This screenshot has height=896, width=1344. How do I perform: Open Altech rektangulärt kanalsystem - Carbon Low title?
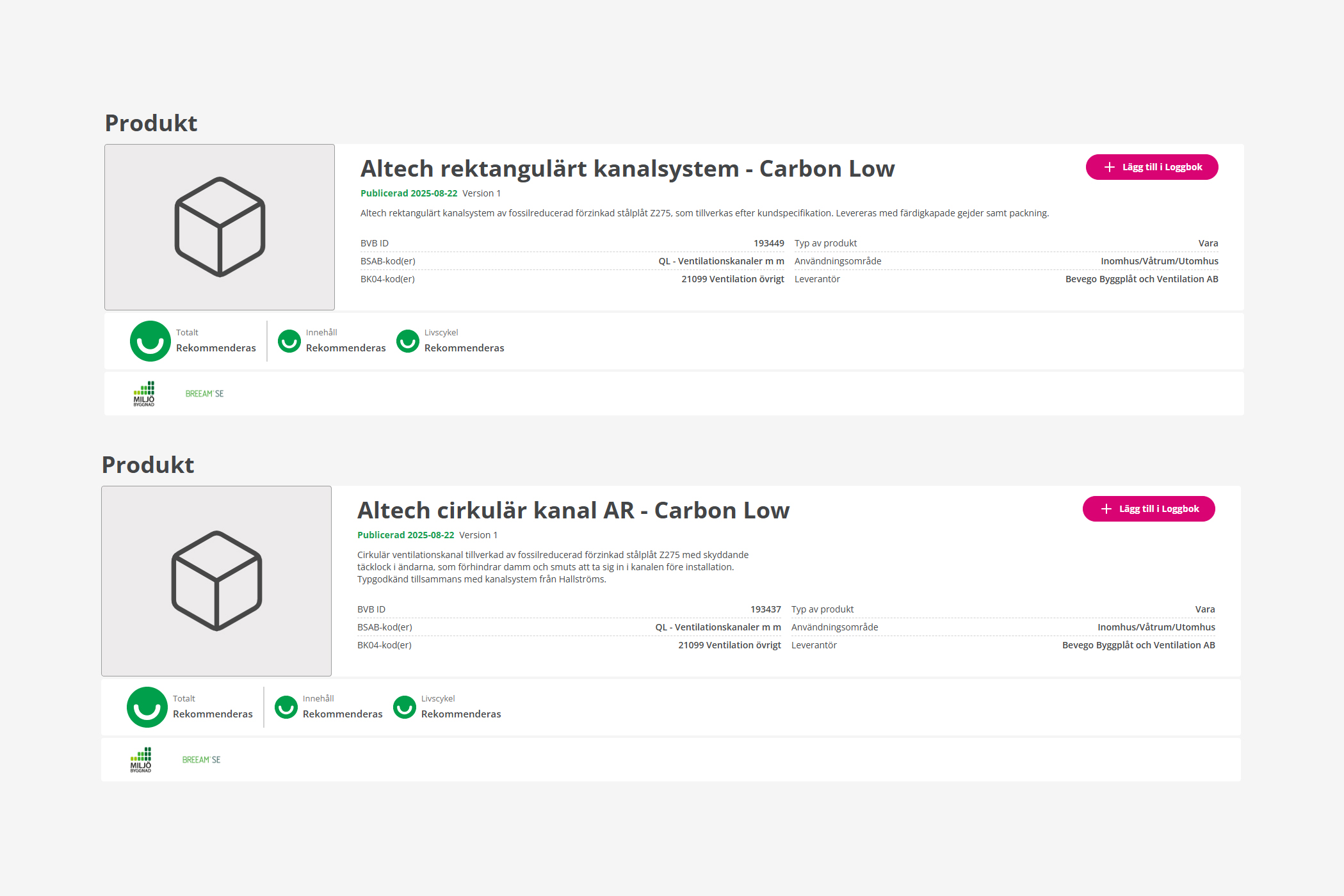627,169
